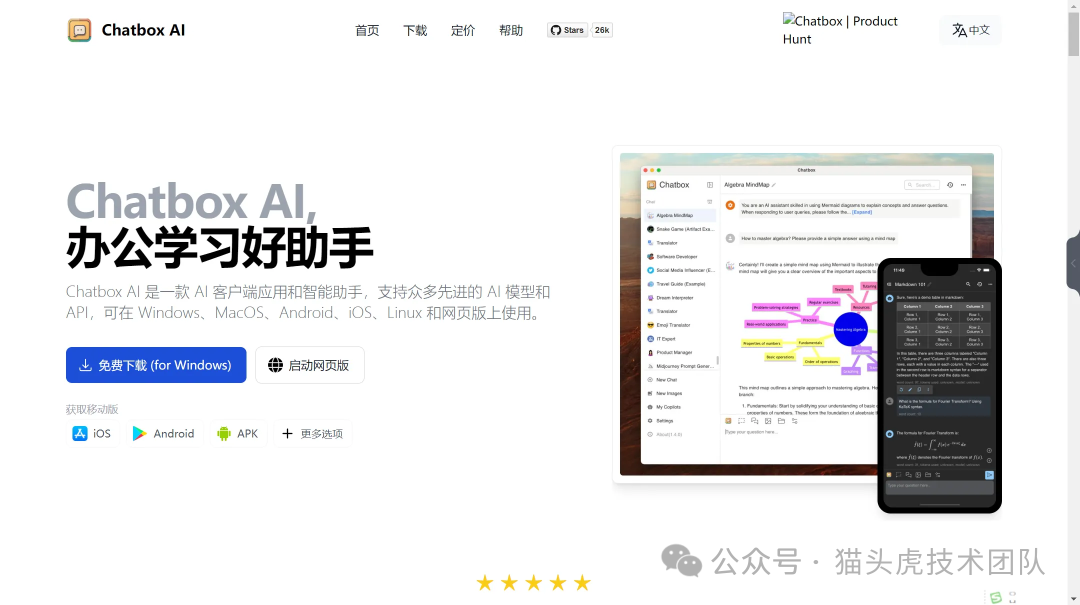The width and height of the screenshot is (1080, 605).
Task: Click the 获取移动版 label
Action: pyautogui.click(x=92, y=409)
